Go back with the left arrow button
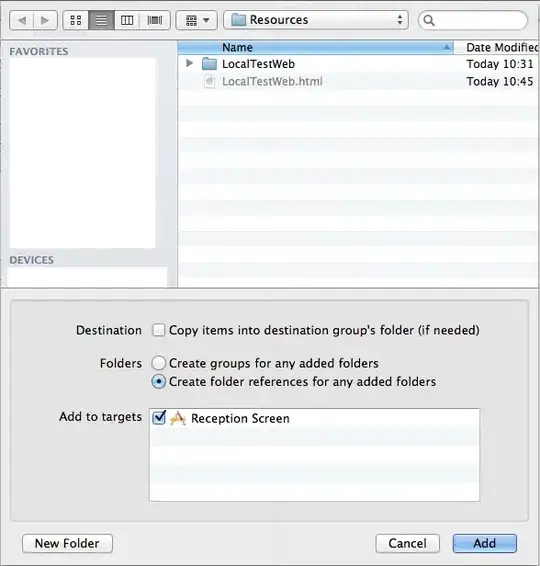The width and height of the screenshot is (540, 566). (22, 20)
